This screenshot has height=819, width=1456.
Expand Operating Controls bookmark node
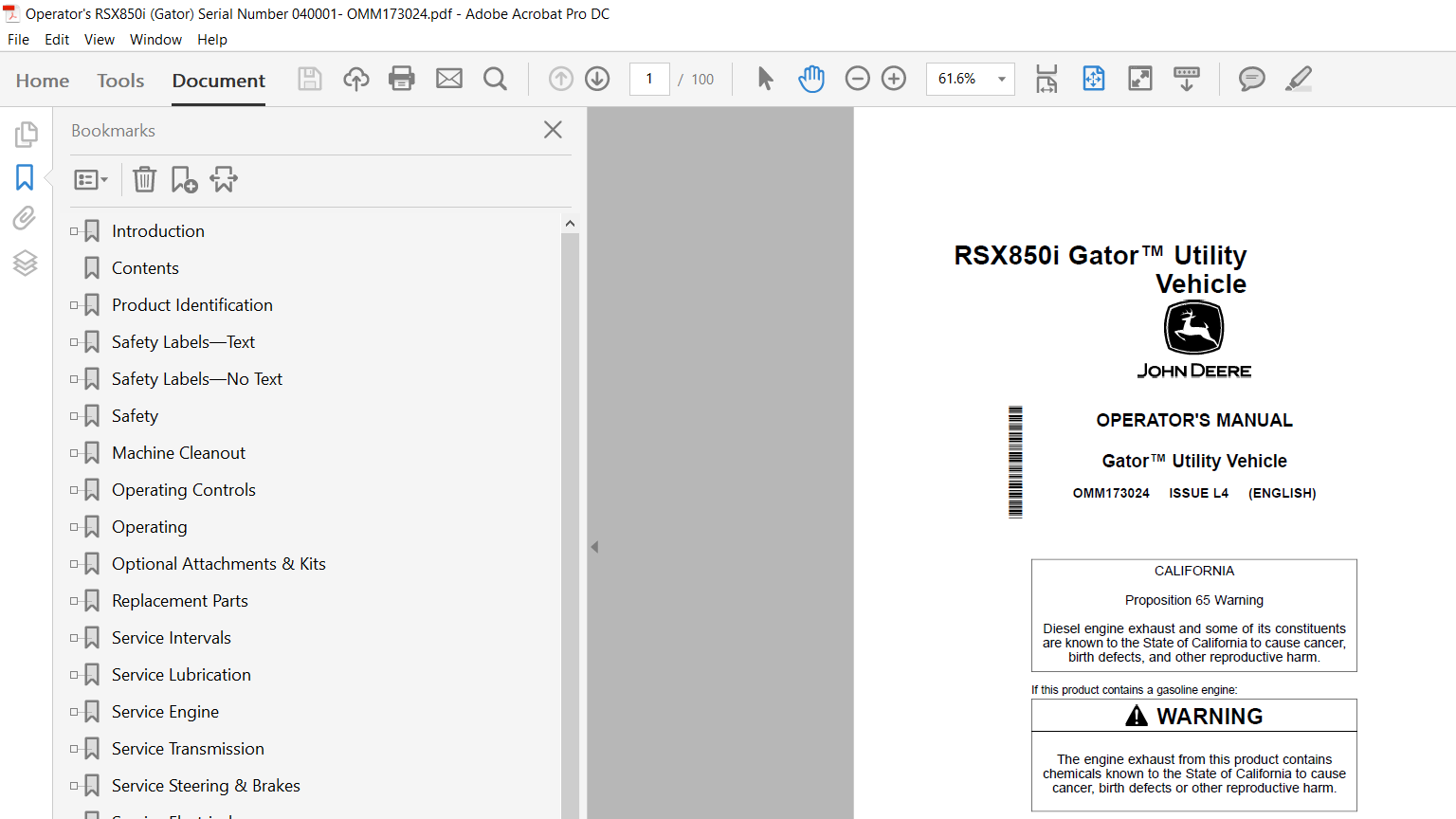pyautogui.click(x=74, y=490)
